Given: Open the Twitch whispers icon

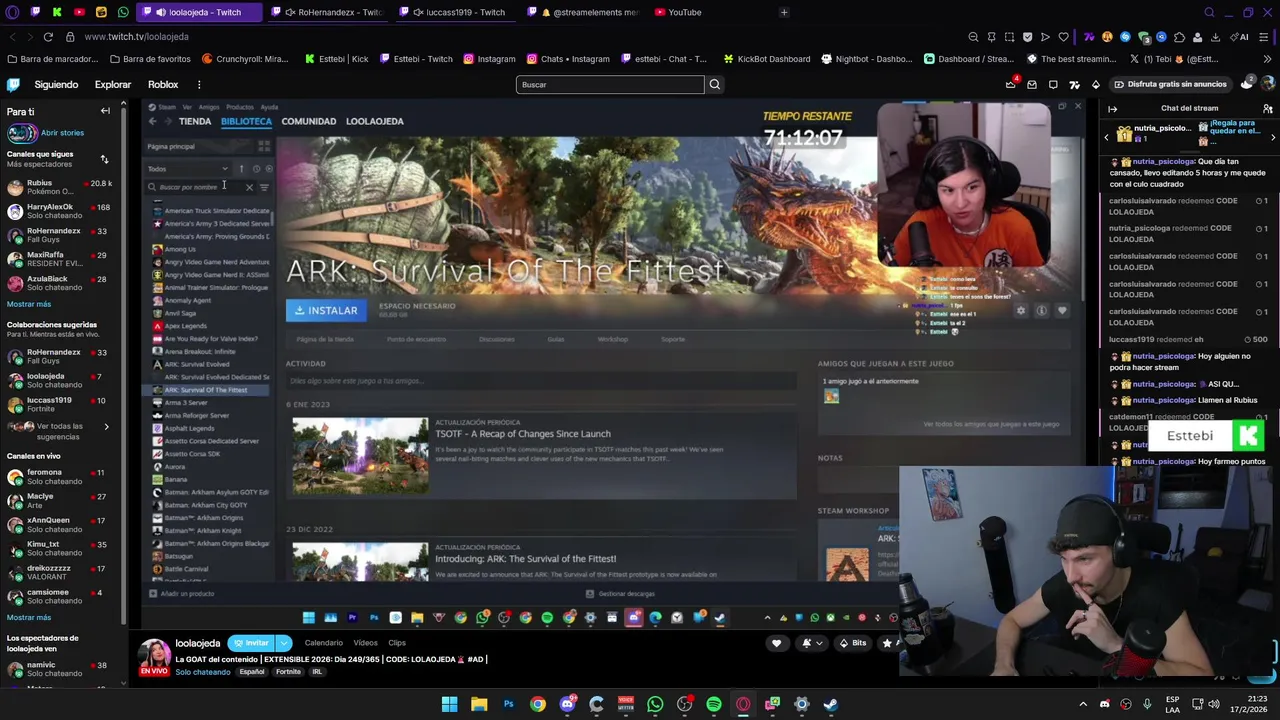Looking at the screenshot, I should [1053, 85].
